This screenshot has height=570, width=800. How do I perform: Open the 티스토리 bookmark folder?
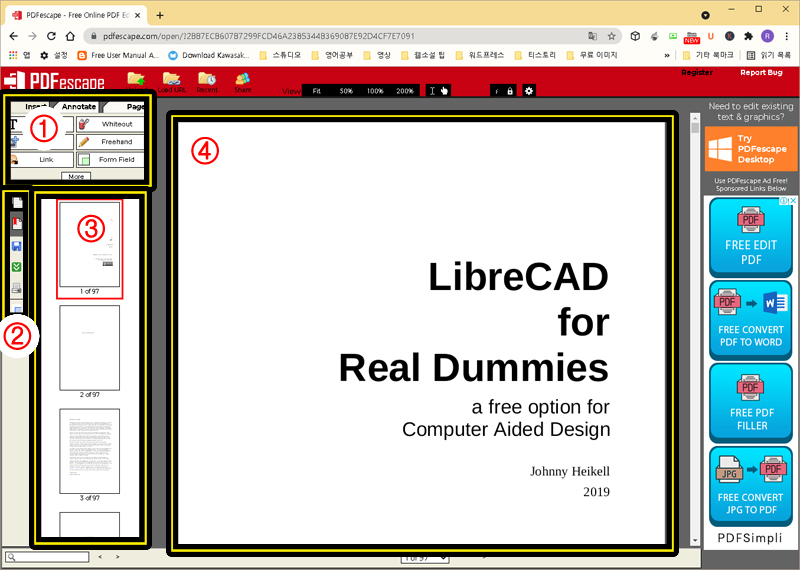536,55
